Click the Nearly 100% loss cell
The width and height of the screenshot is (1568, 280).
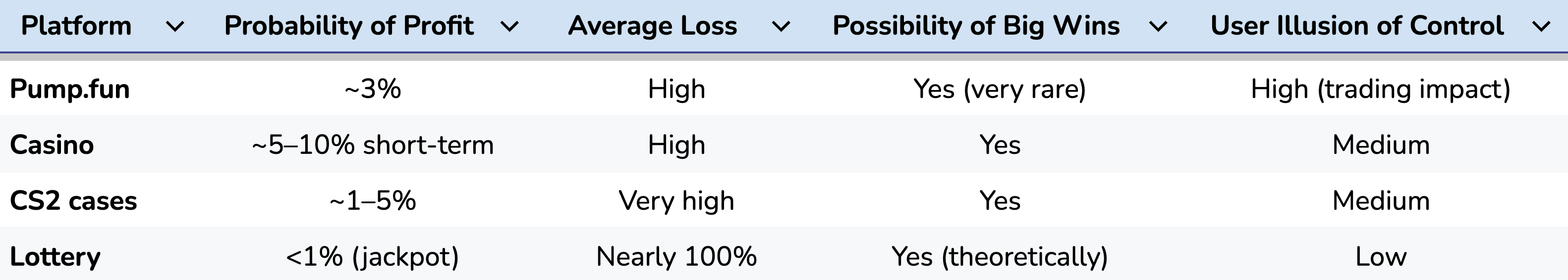(x=676, y=257)
